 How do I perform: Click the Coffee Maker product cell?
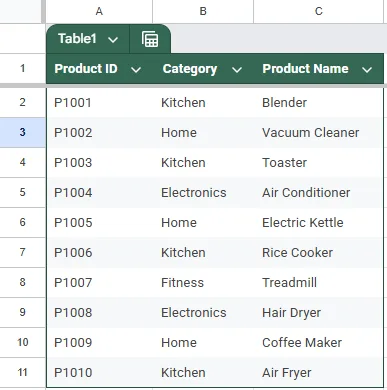[319, 342]
